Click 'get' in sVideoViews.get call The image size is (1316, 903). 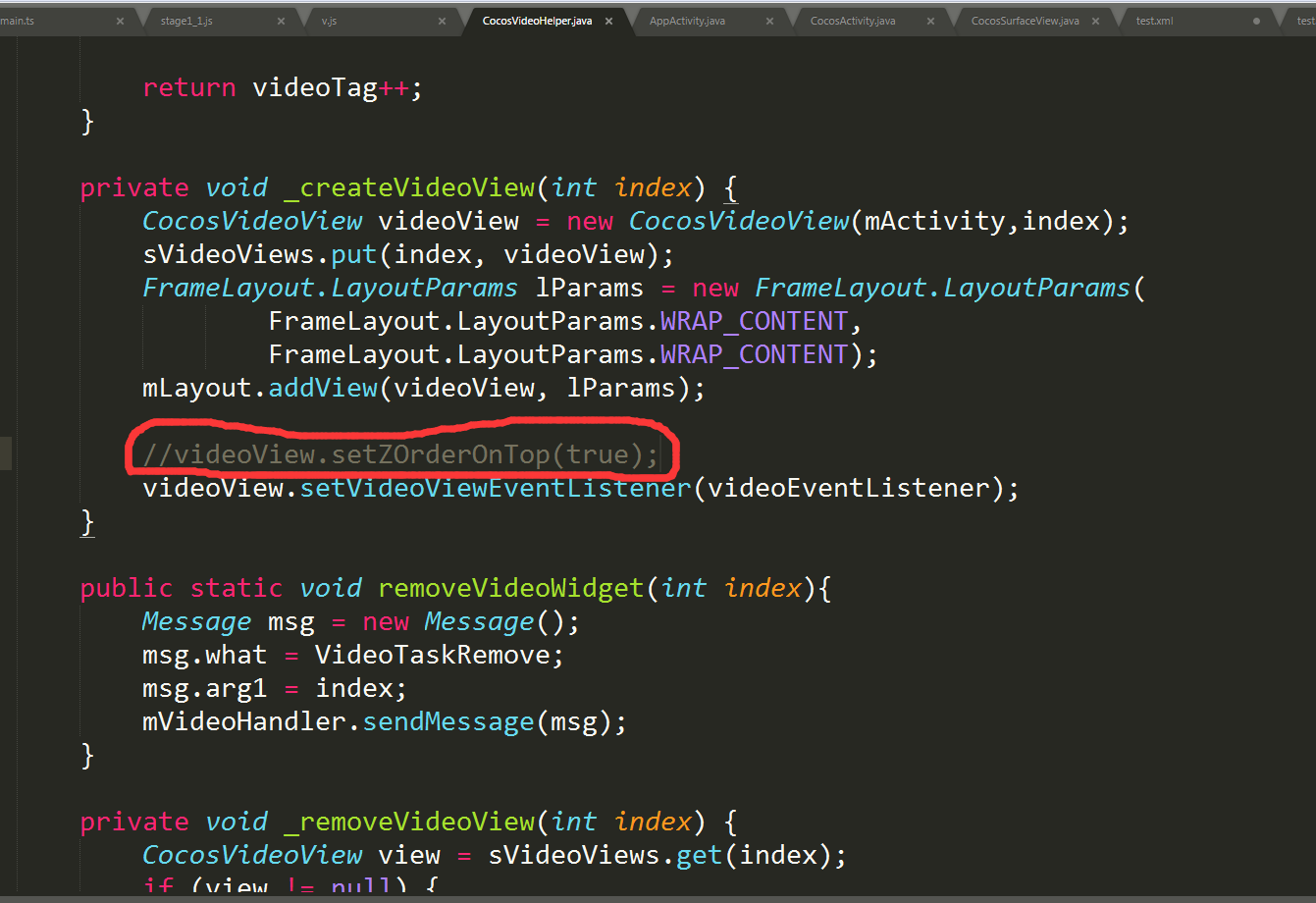coord(700,855)
